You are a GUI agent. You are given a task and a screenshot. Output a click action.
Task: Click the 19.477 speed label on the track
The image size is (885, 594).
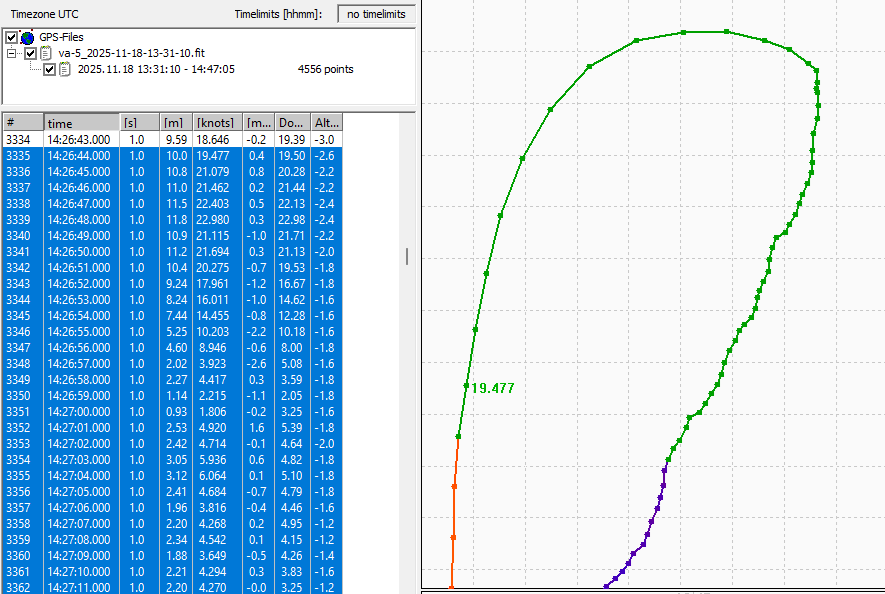pos(492,388)
